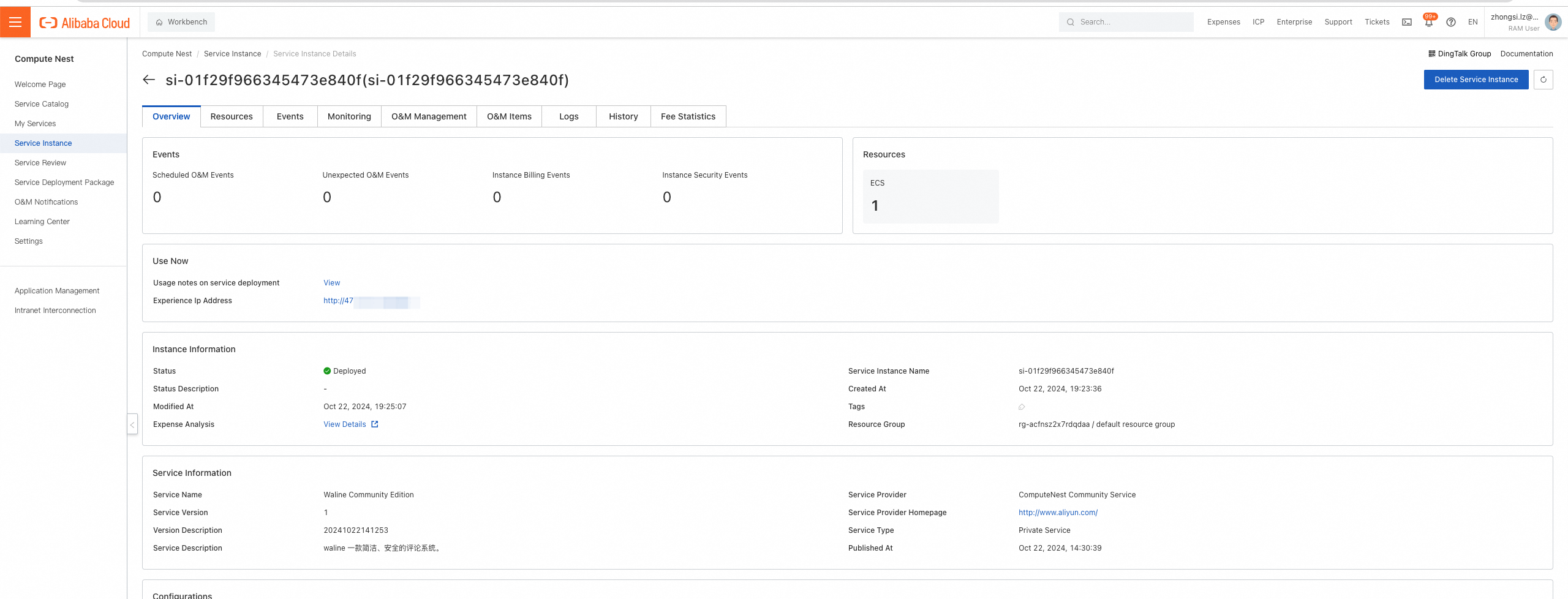
Task: Open Service Deployment Package in sidebar
Action: [x=64, y=183]
